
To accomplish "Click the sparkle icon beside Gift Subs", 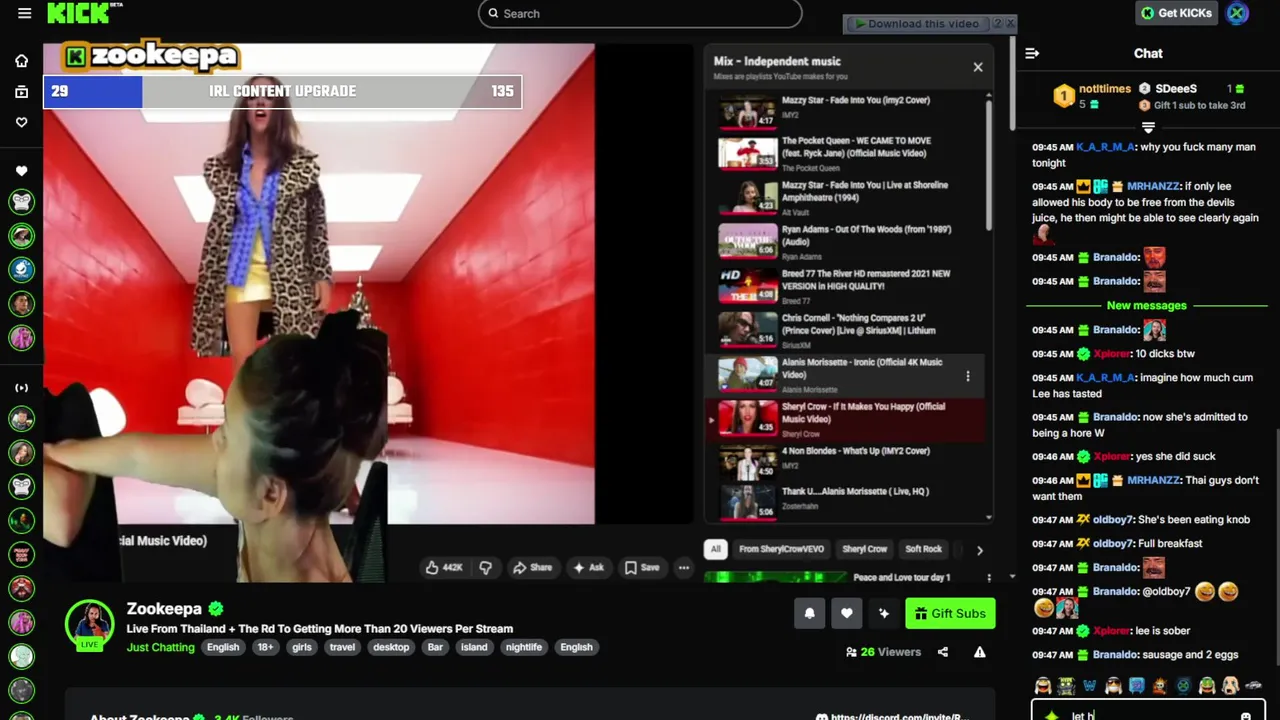I will point(884,613).
